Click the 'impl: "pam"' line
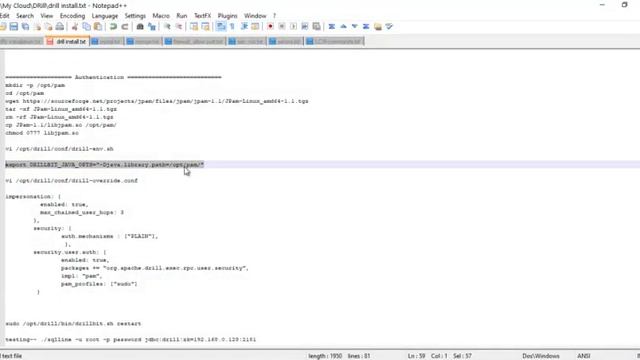This screenshot has width=640, height=360. pyautogui.click(x=82, y=276)
